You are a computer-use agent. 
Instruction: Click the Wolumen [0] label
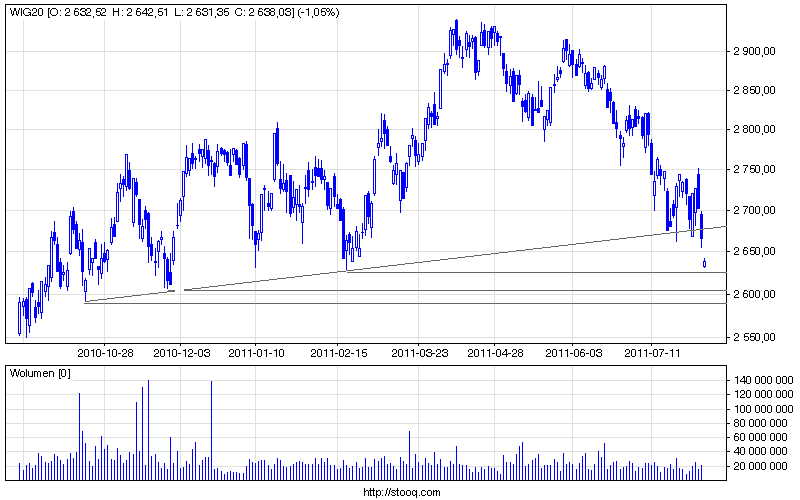[x=40, y=373]
